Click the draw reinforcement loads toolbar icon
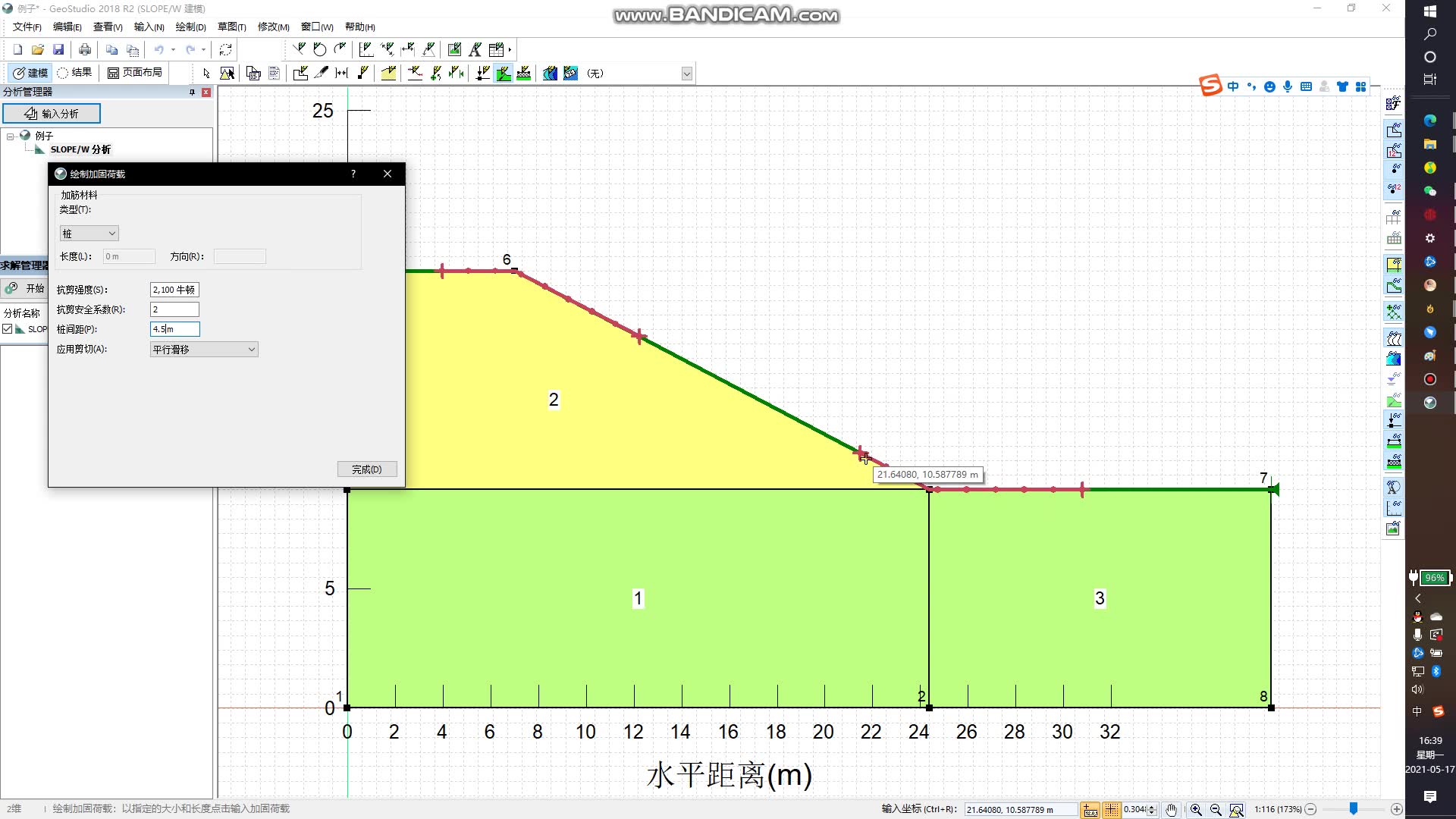Screen dimensions: 1456x819 (x=504, y=74)
